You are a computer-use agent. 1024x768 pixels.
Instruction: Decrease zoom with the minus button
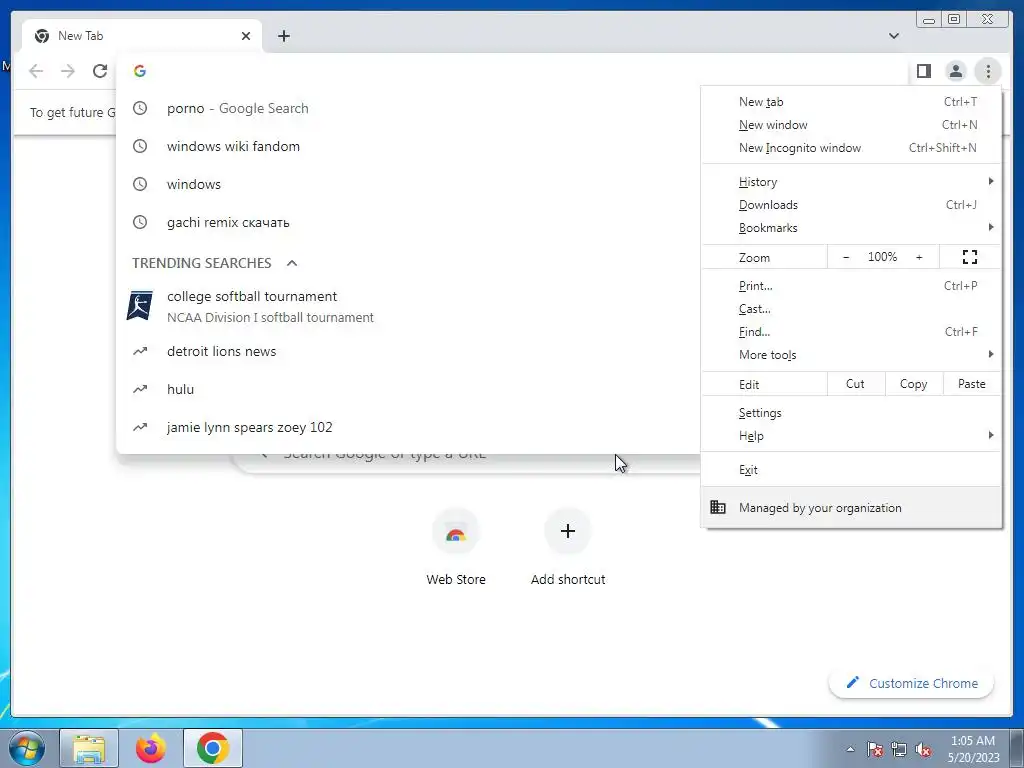846,257
